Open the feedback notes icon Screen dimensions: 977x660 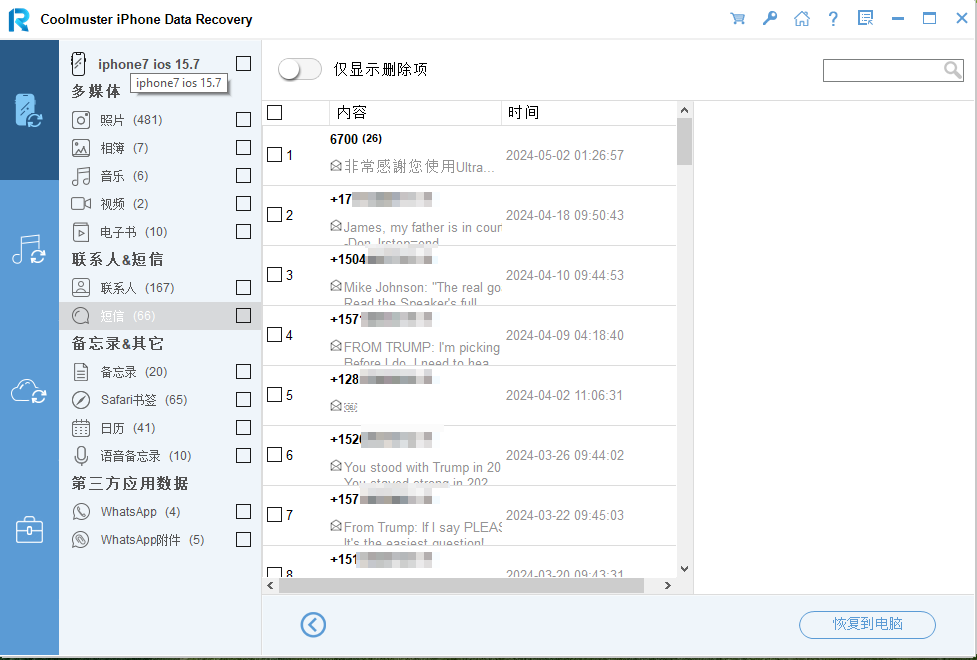865,19
